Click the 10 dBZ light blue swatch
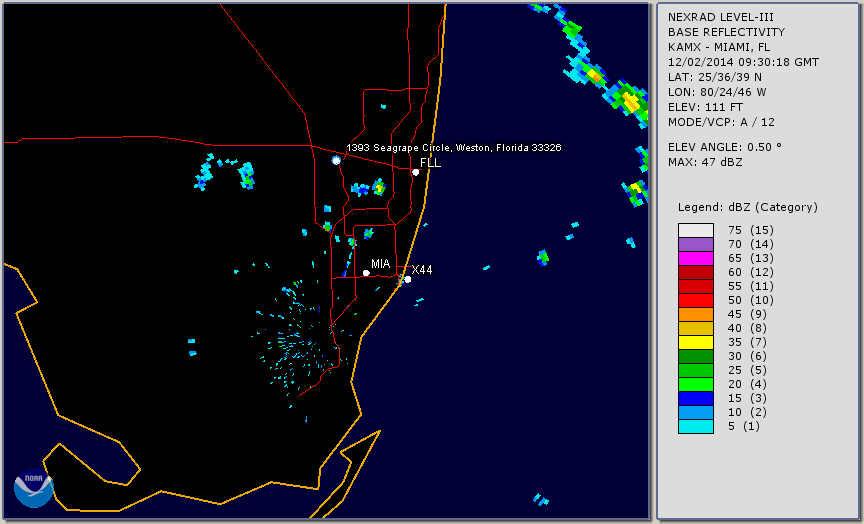 (x=696, y=413)
